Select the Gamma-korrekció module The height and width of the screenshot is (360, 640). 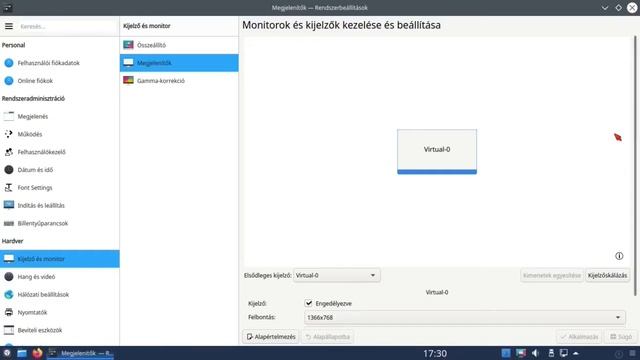tap(179, 81)
